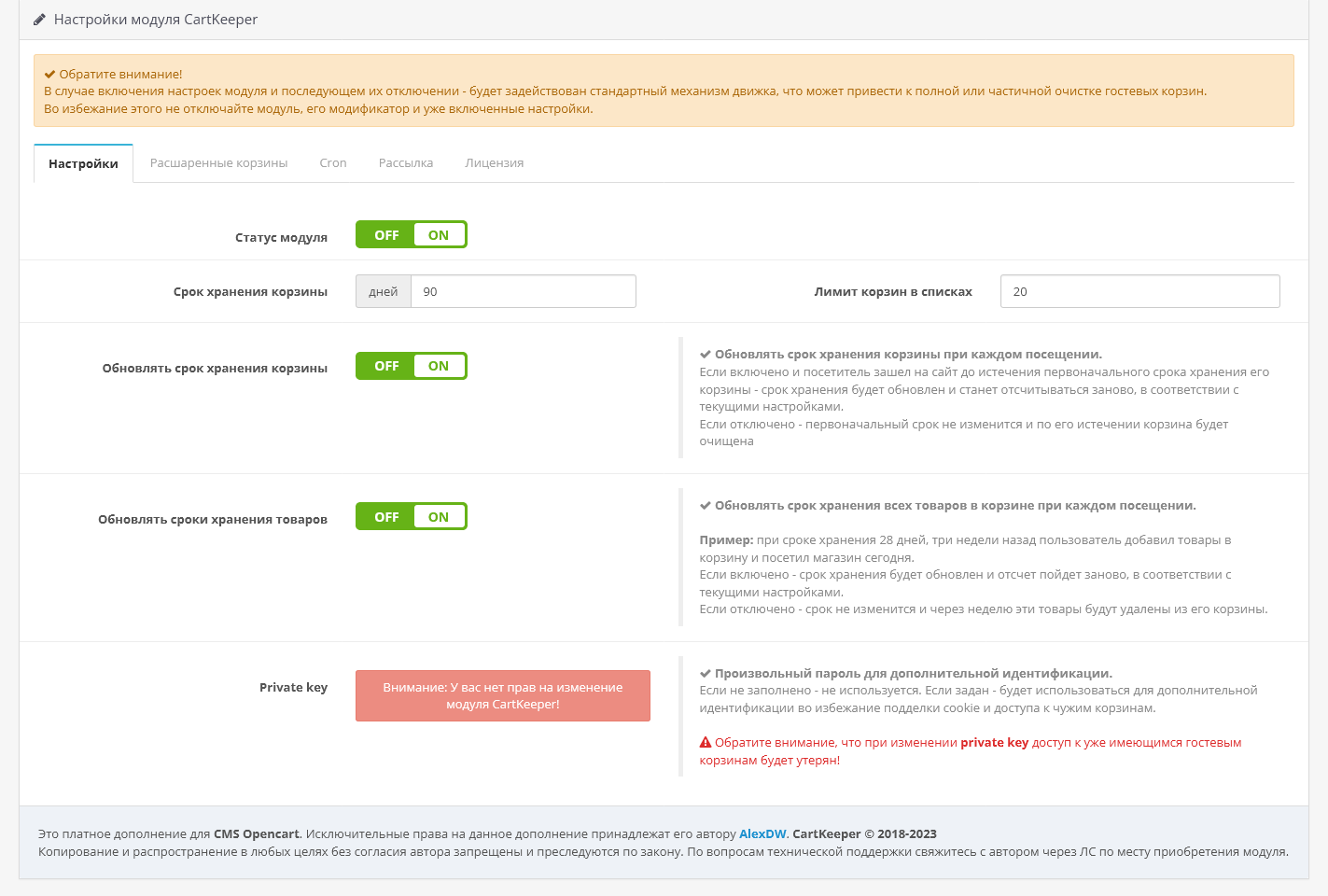Go to the Лицензия tab
This screenshot has height=896, width=1328.
[x=495, y=163]
